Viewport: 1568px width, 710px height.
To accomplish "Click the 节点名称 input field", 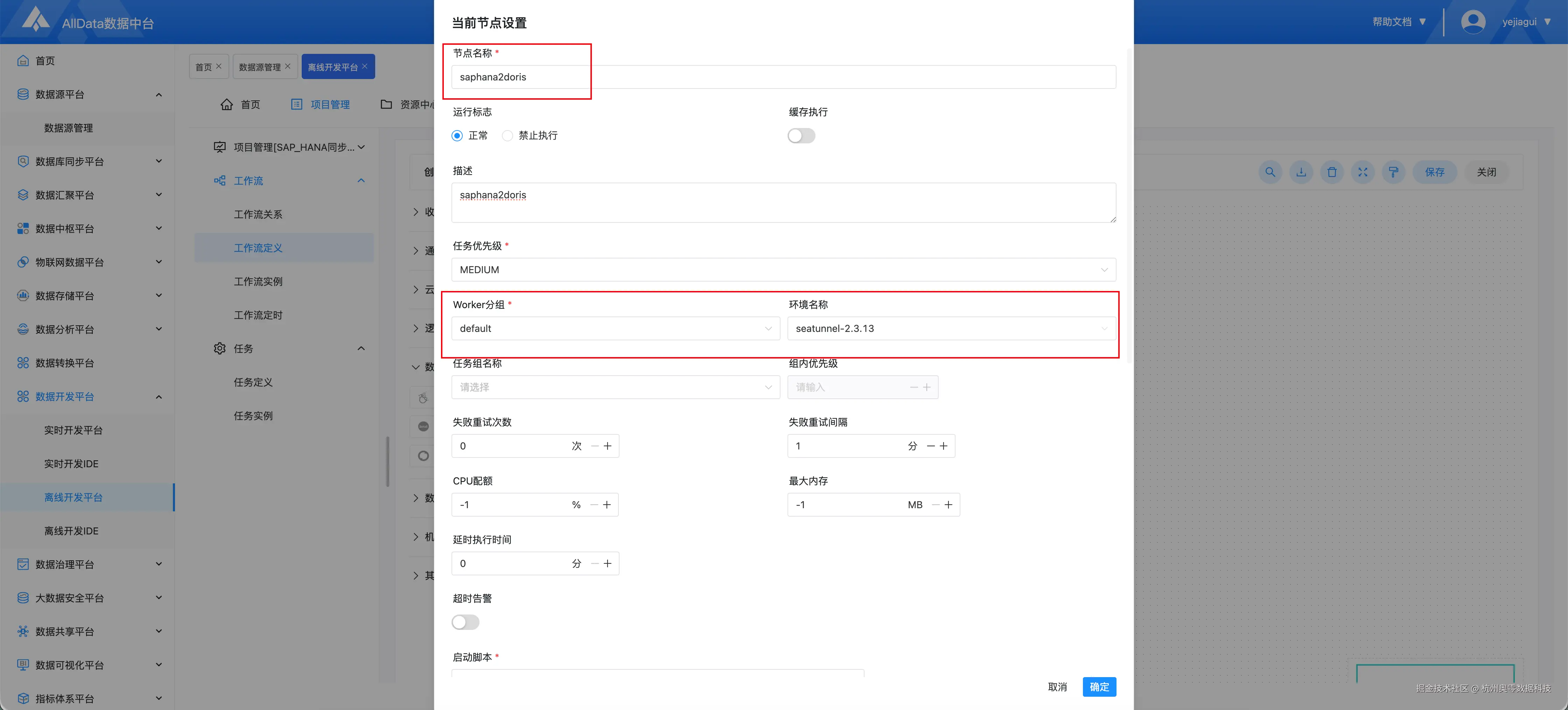I will tap(783, 77).
